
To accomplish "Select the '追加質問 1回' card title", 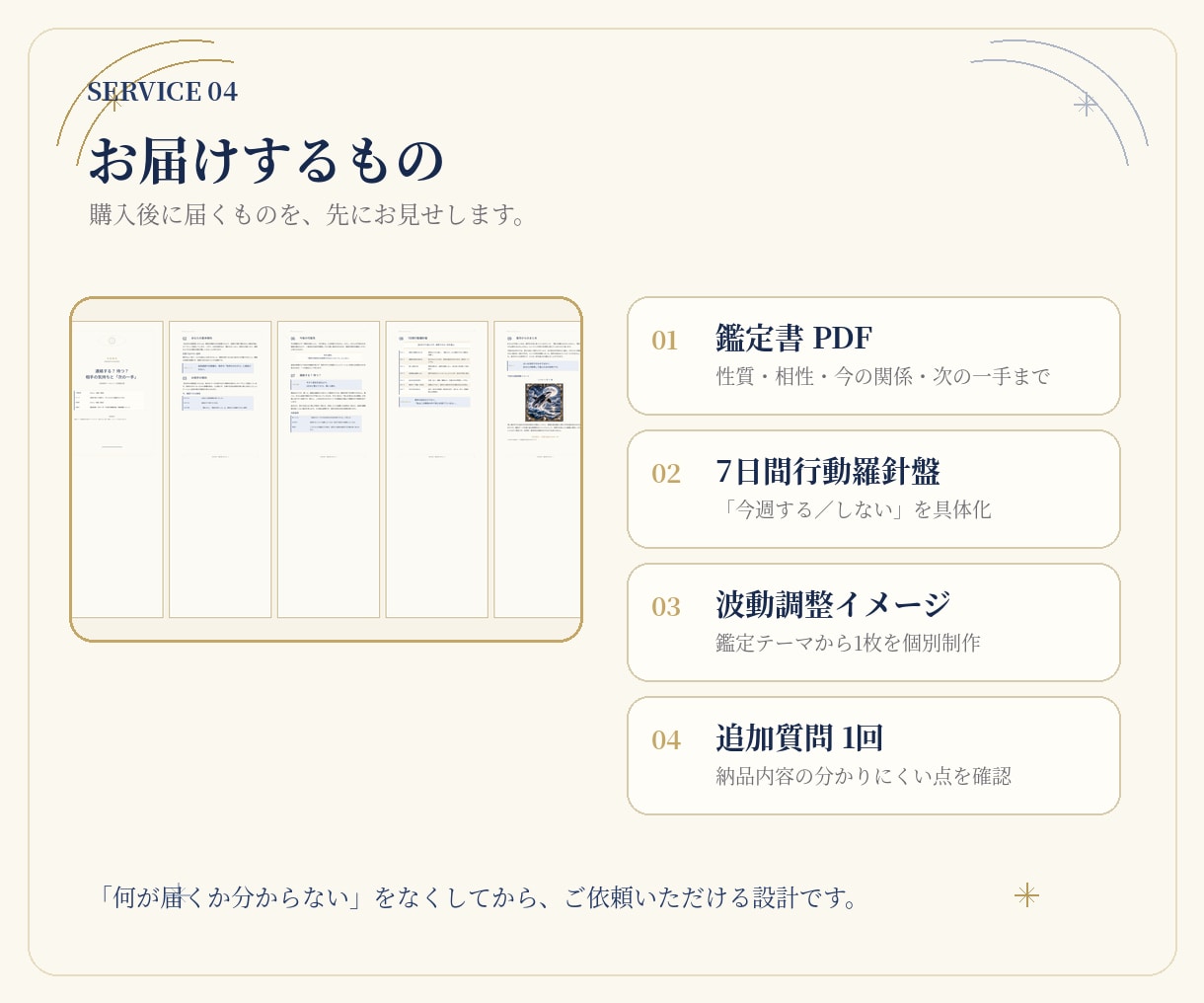I will pyautogui.click(x=799, y=737).
